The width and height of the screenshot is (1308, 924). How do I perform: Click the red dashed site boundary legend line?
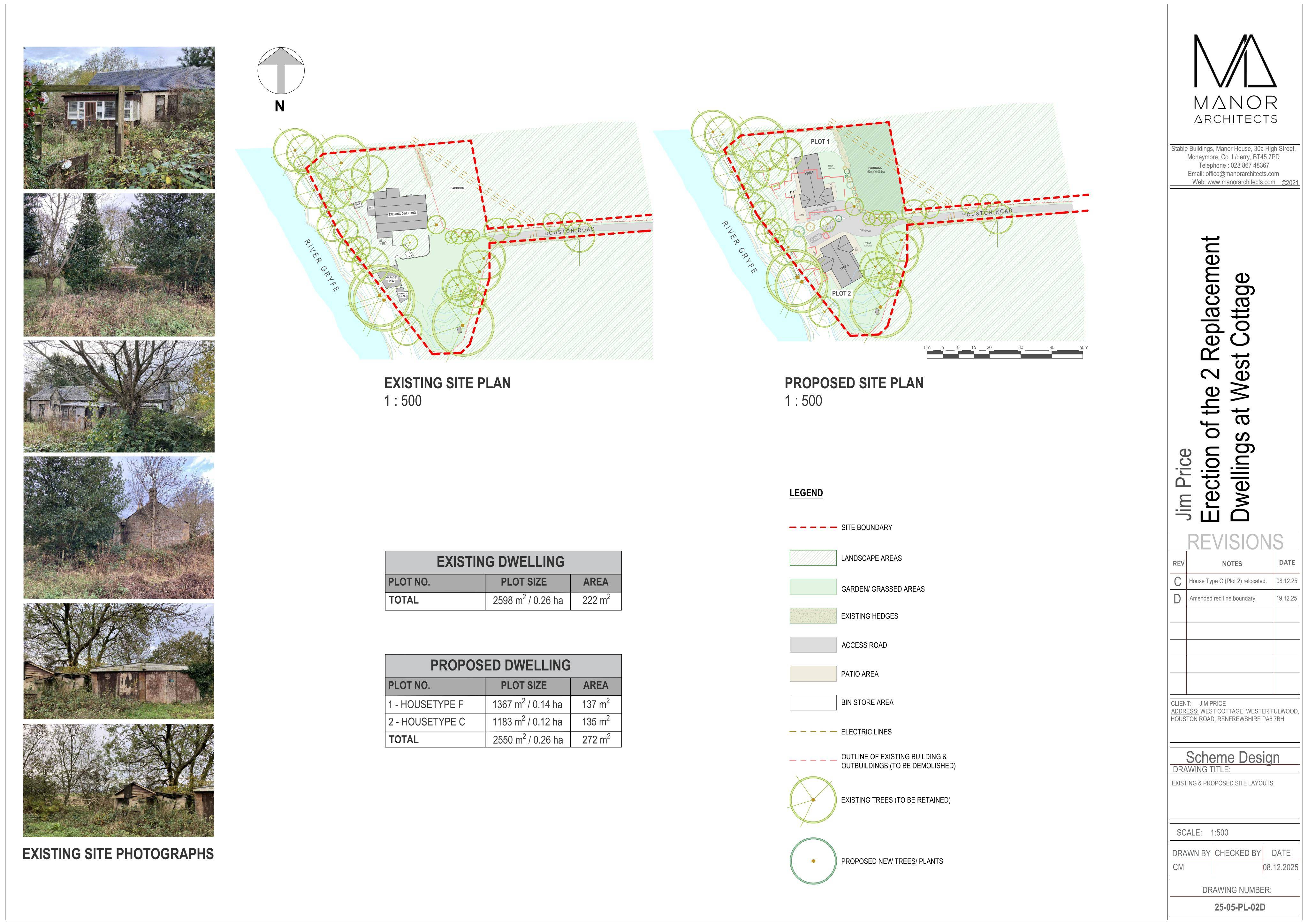pyautogui.click(x=813, y=527)
